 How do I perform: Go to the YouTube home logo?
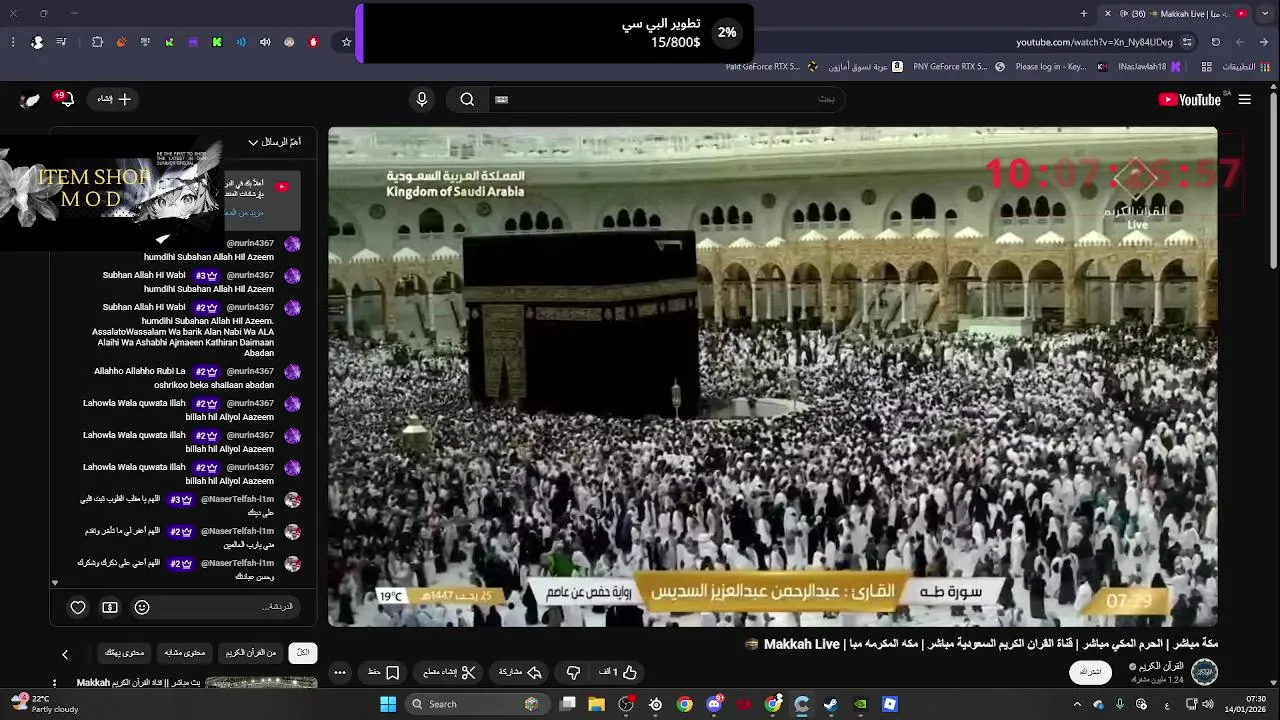pos(1189,99)
